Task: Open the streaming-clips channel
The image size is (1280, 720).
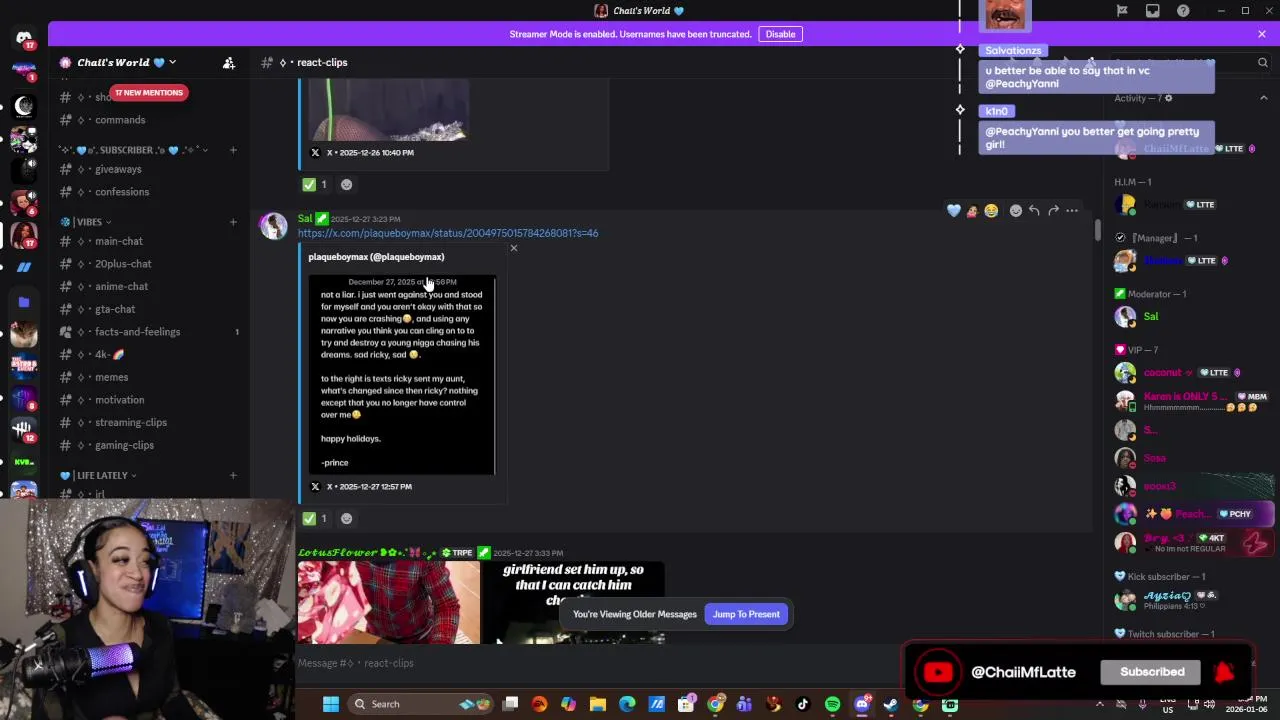Action: tap(150, 422)
